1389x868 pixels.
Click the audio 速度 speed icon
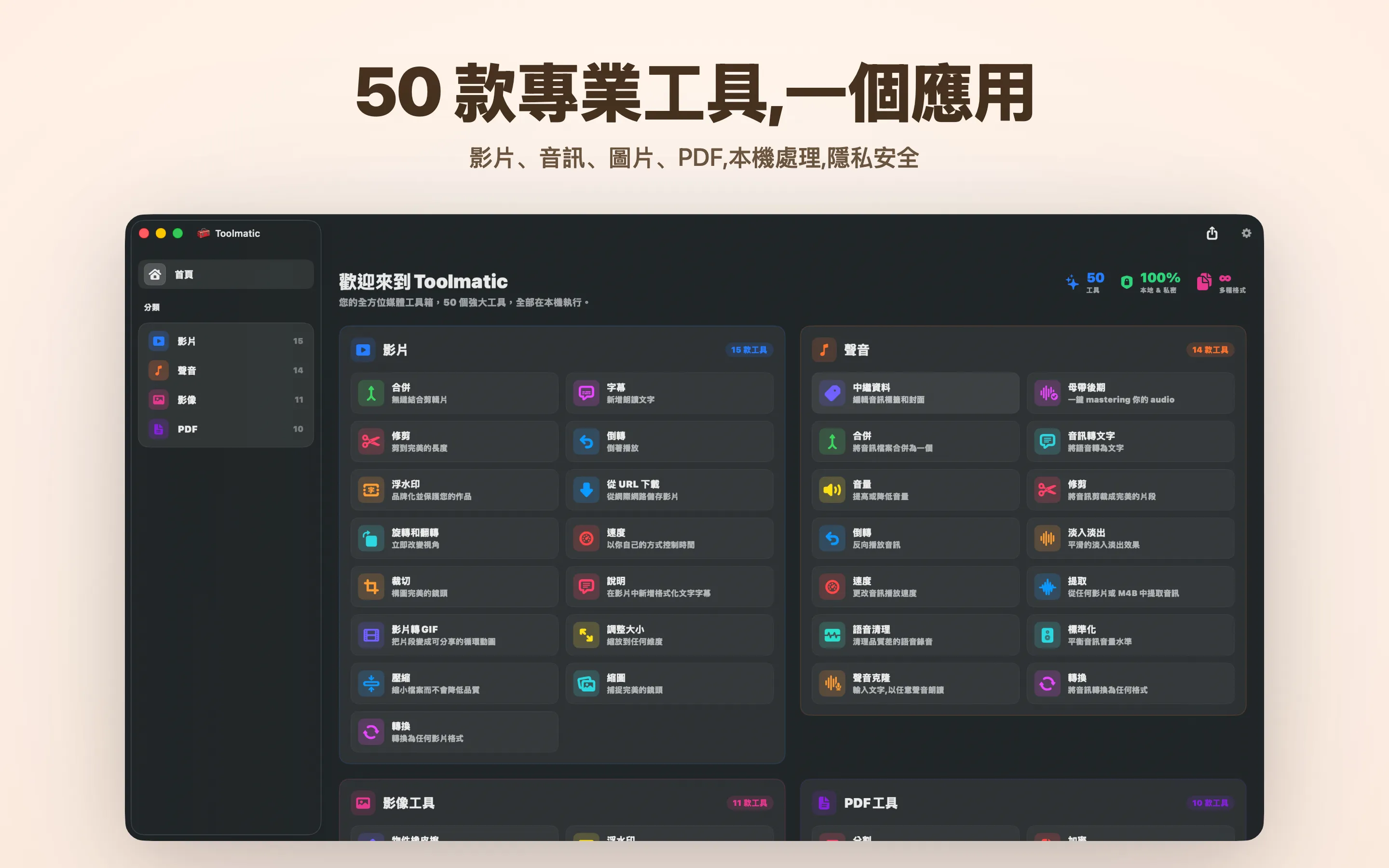point(832,587)
